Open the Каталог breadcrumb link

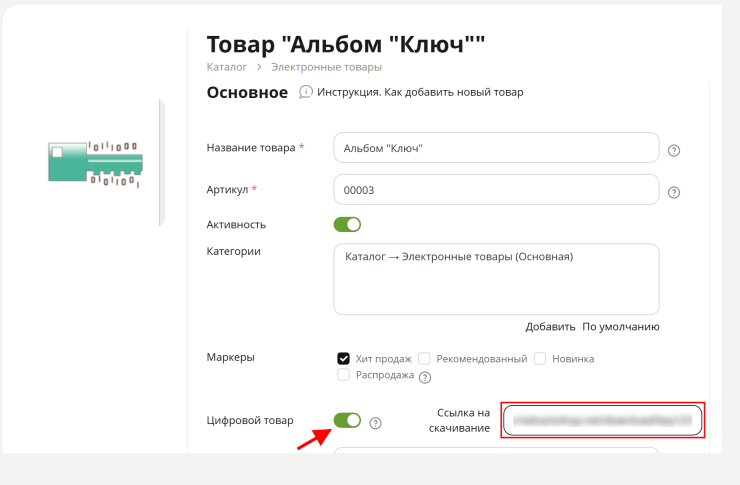coord(227,67)
